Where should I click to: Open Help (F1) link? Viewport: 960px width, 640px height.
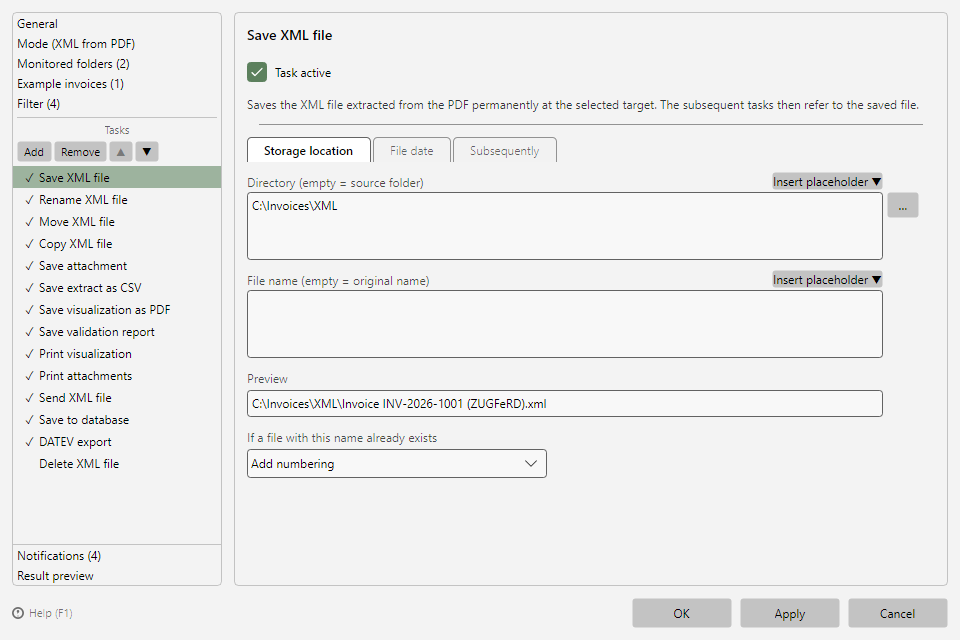pos(50,613)
